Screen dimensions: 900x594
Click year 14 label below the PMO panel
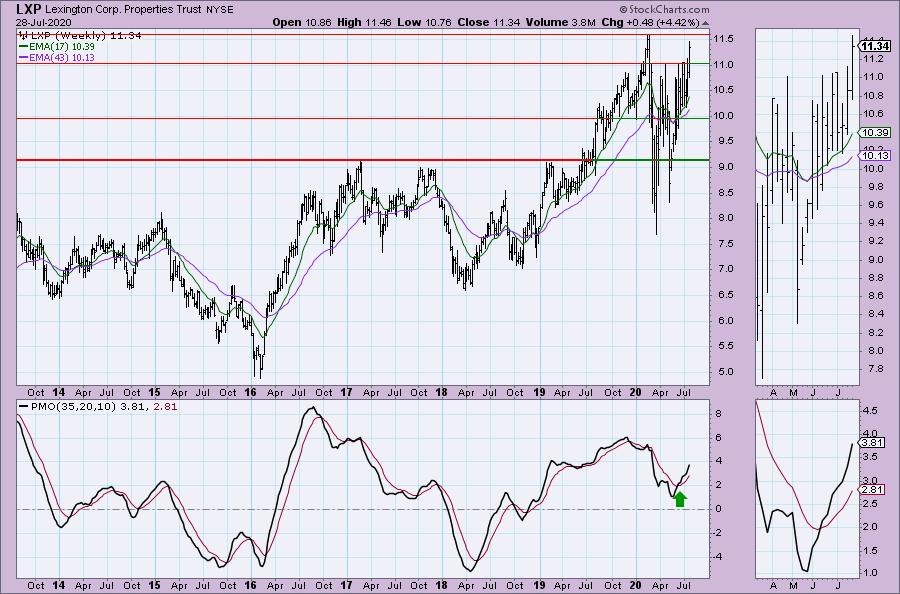pyautogui.click(x=58, y=585)
